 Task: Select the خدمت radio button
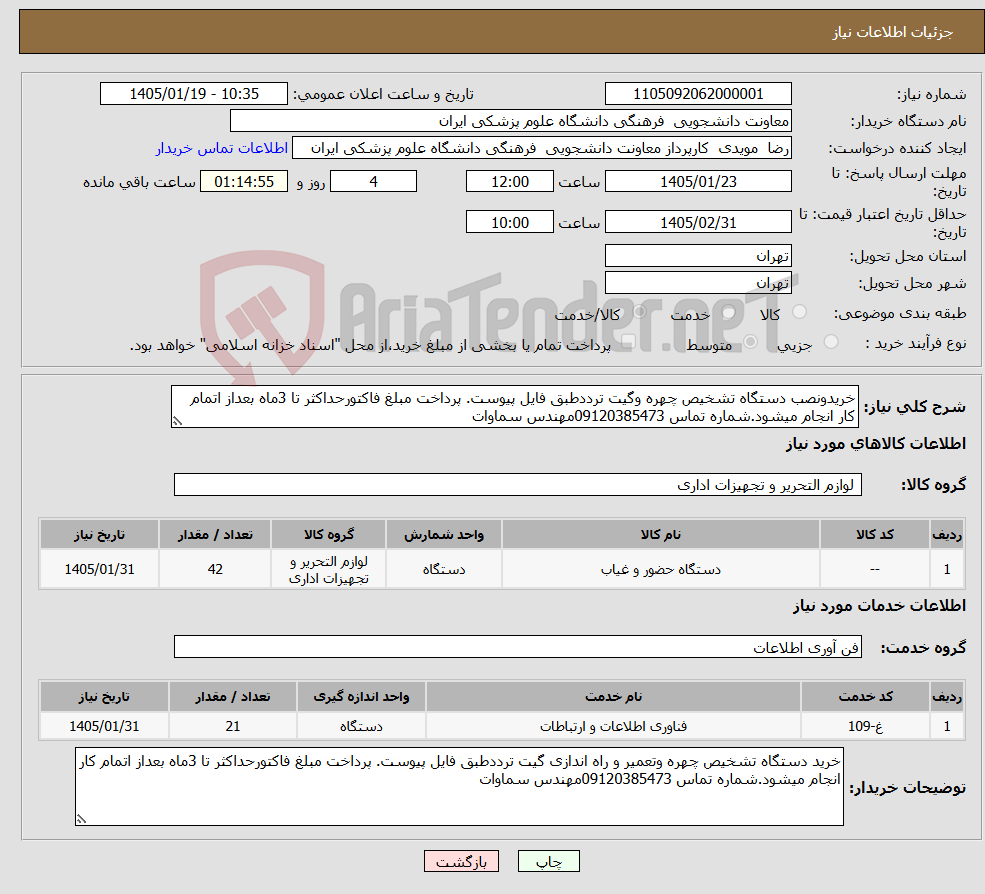click(x=729, y=312)
